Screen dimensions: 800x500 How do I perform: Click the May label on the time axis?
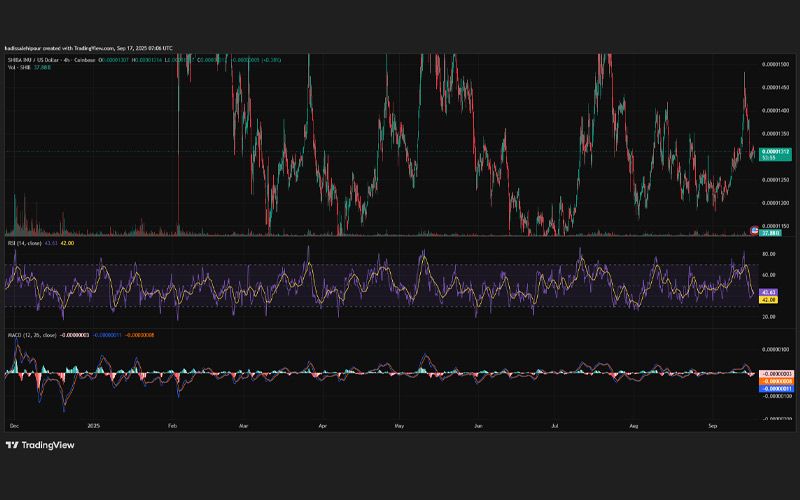coord(399,426)
